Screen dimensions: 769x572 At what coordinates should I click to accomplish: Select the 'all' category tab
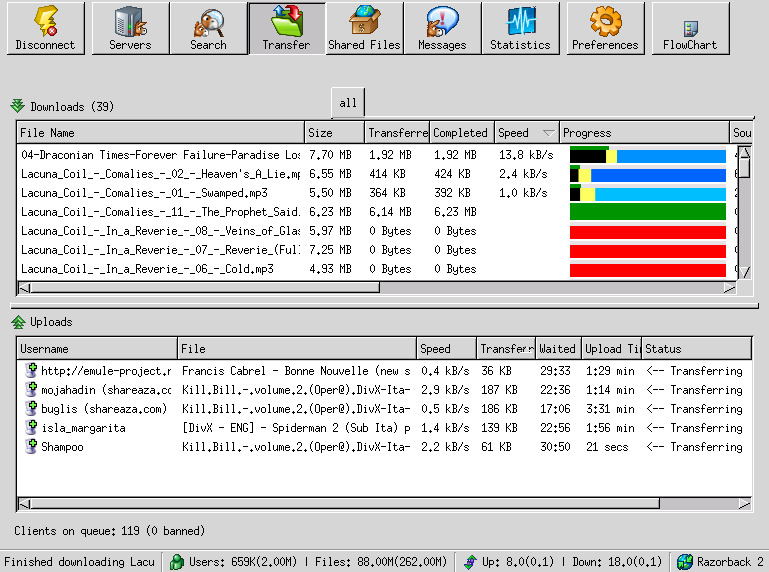point(348,103)
